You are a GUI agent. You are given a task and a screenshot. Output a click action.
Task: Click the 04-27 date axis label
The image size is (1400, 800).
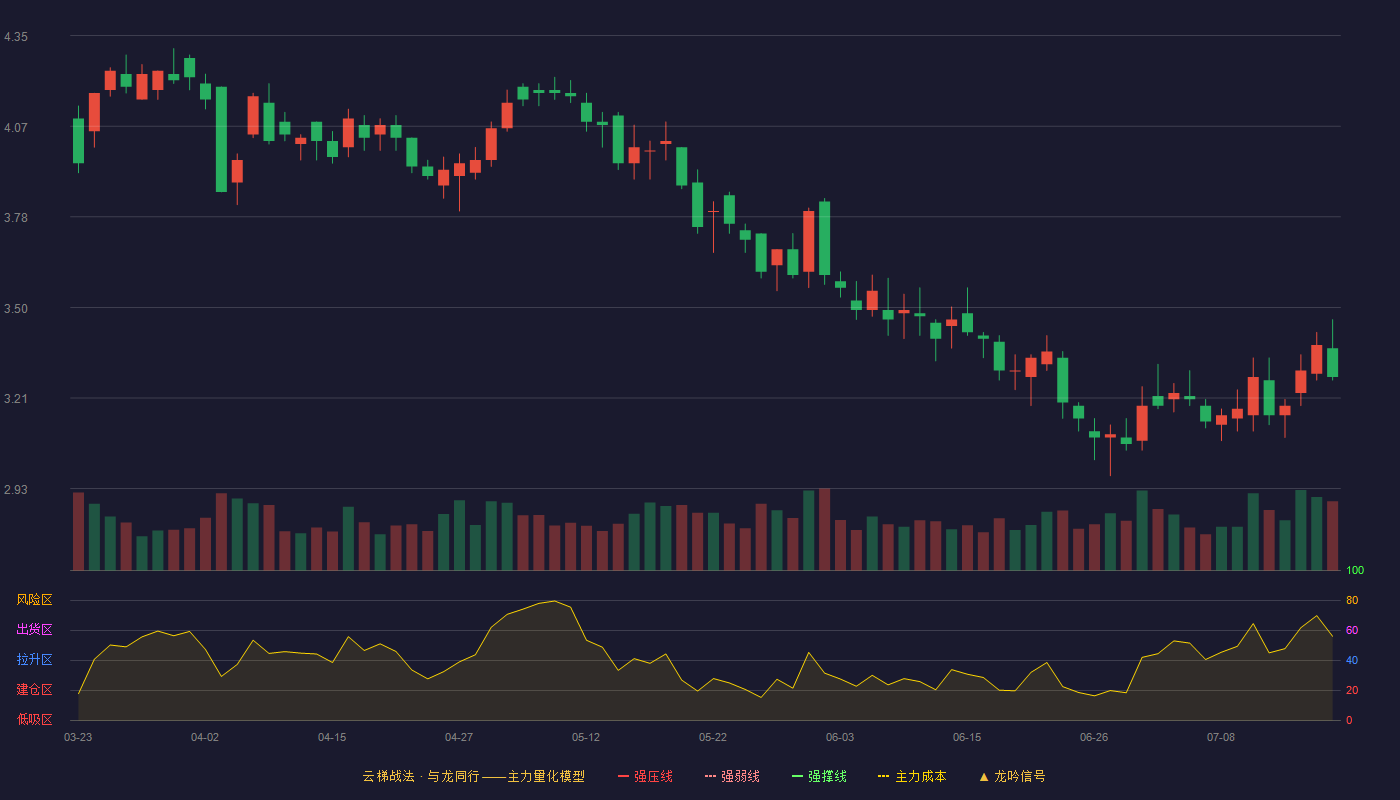tap(459, 737)
